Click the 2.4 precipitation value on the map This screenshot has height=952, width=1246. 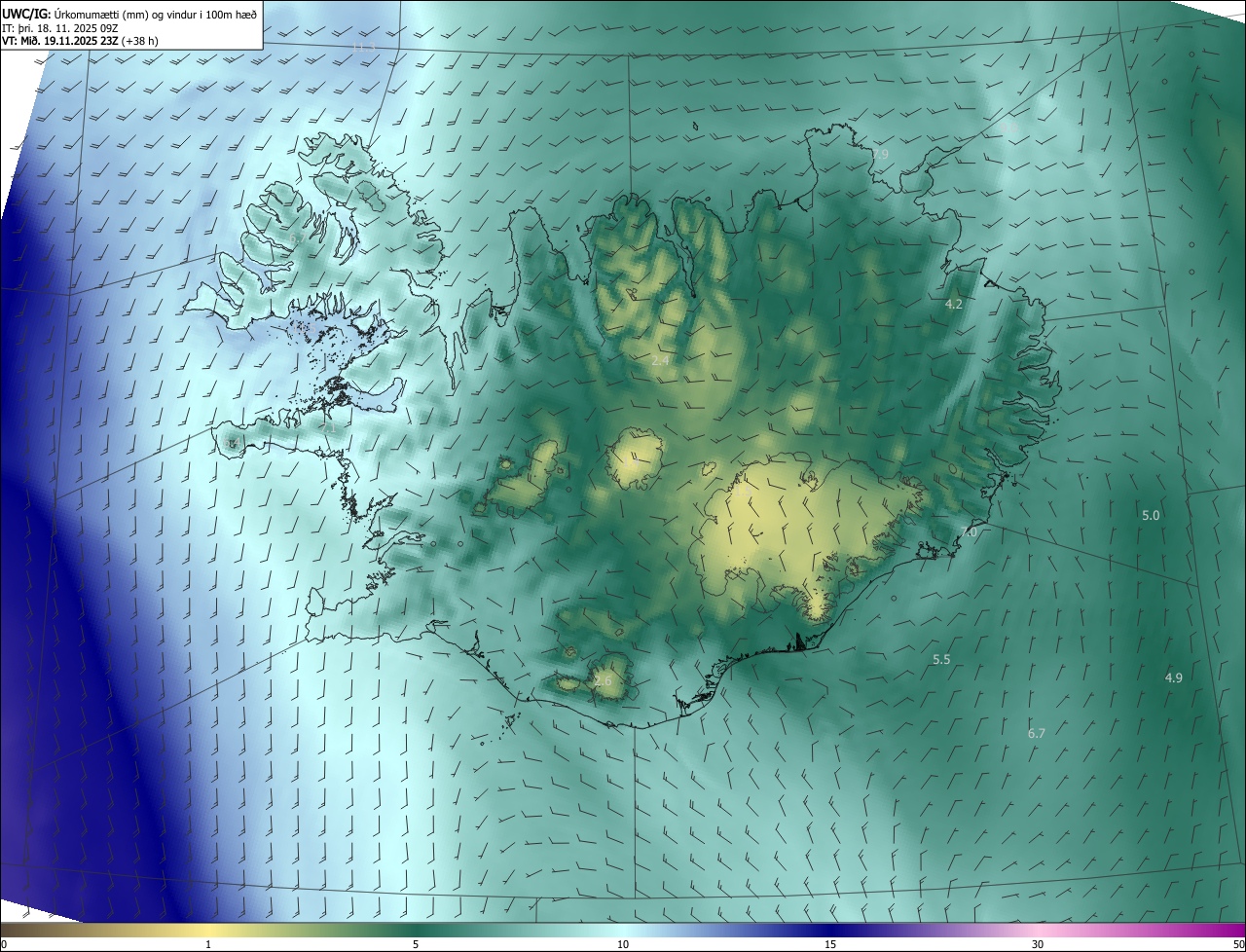pos(660,360)
